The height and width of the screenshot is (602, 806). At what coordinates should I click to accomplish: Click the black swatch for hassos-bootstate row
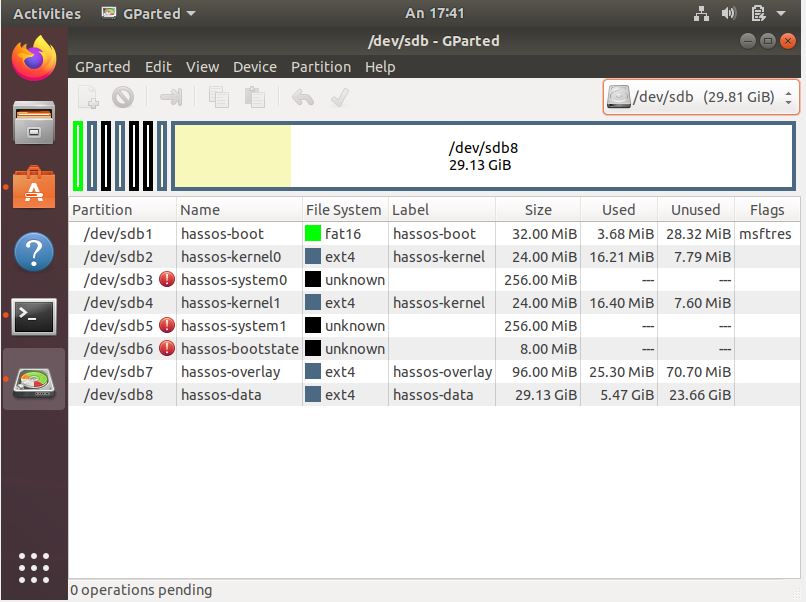[x=313, y=349]
